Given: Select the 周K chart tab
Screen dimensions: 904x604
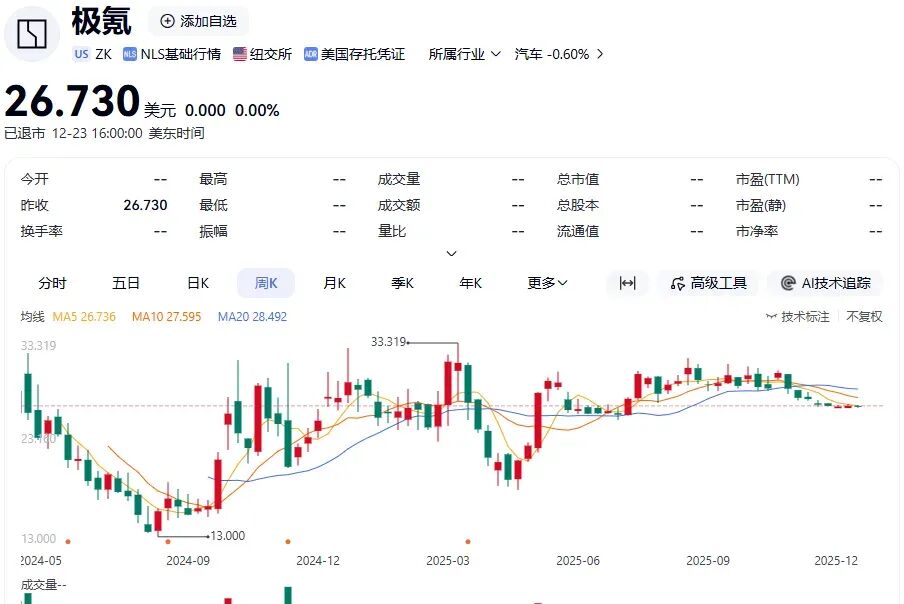Looking at the screenshot, I should click(x=266, y=283).
